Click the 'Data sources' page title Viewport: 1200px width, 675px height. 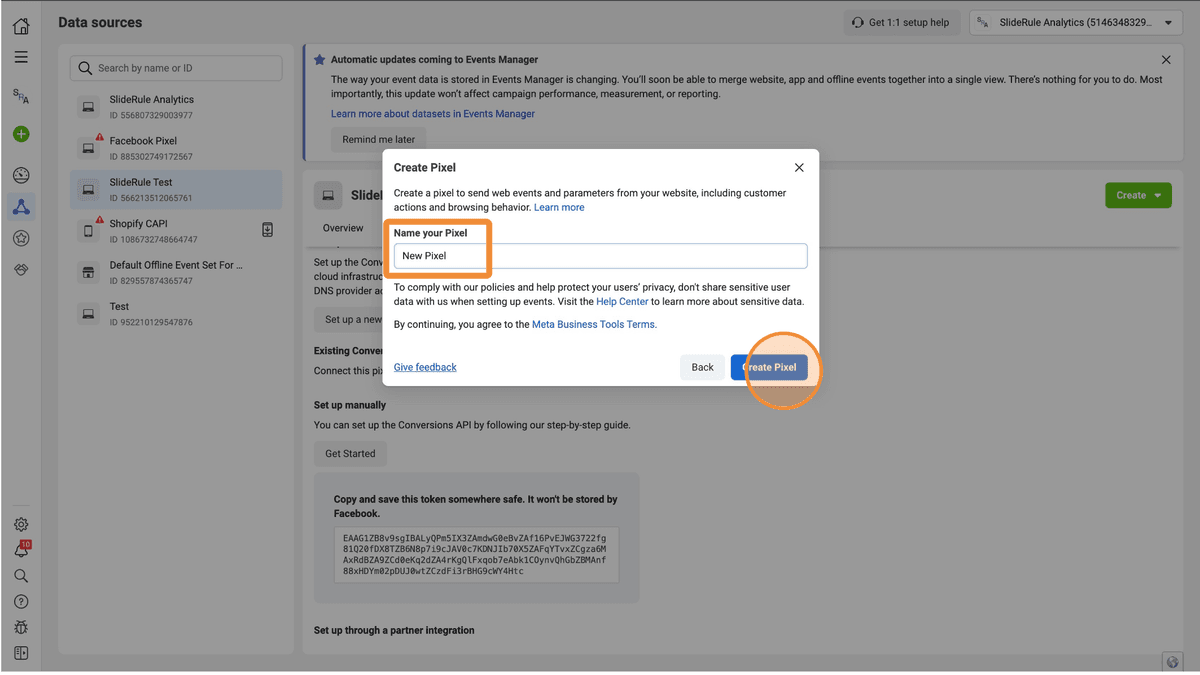pyautogui.click(x=100, y=22)
